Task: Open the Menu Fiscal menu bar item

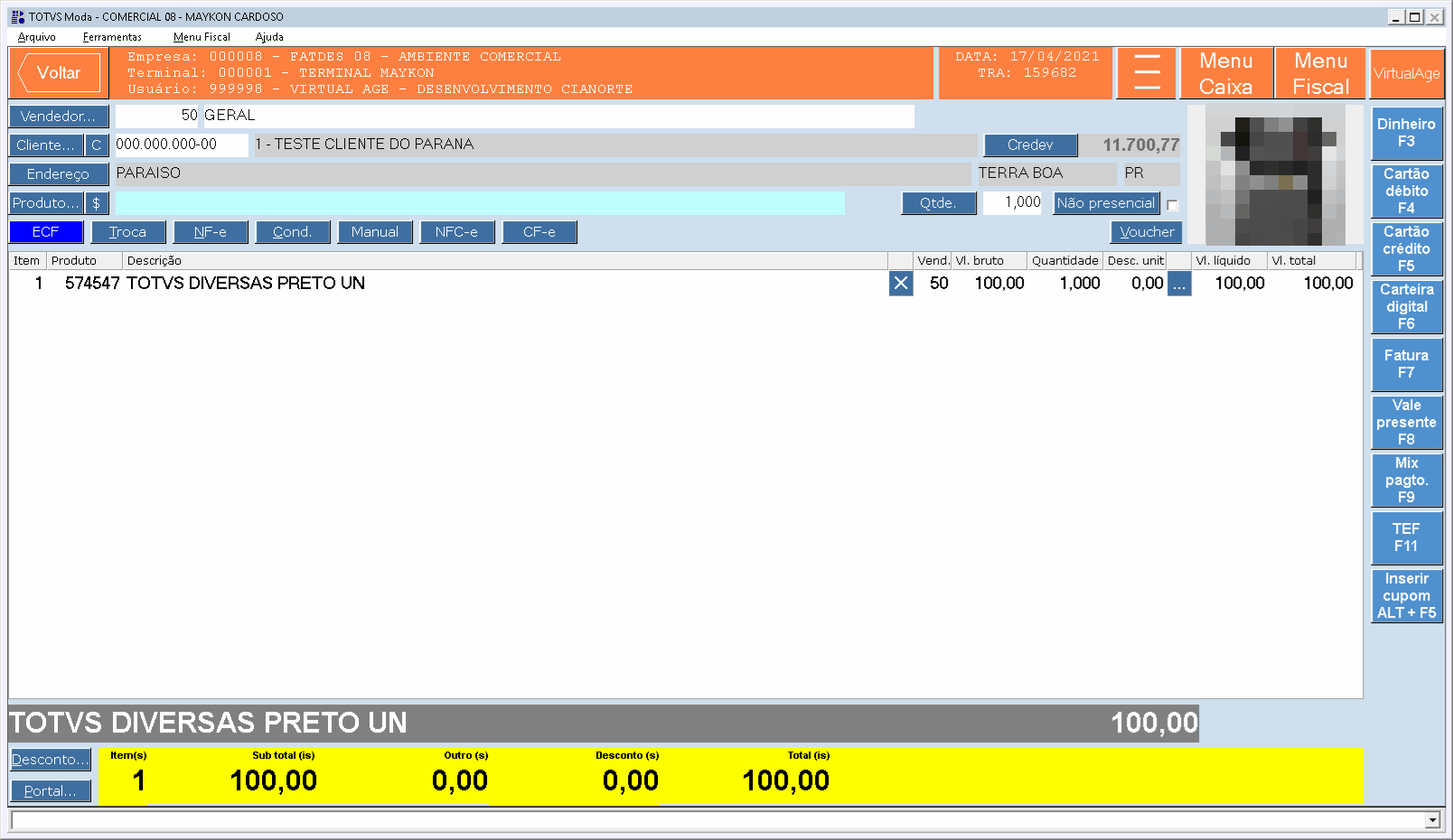Action: click(x=202, y=37)
